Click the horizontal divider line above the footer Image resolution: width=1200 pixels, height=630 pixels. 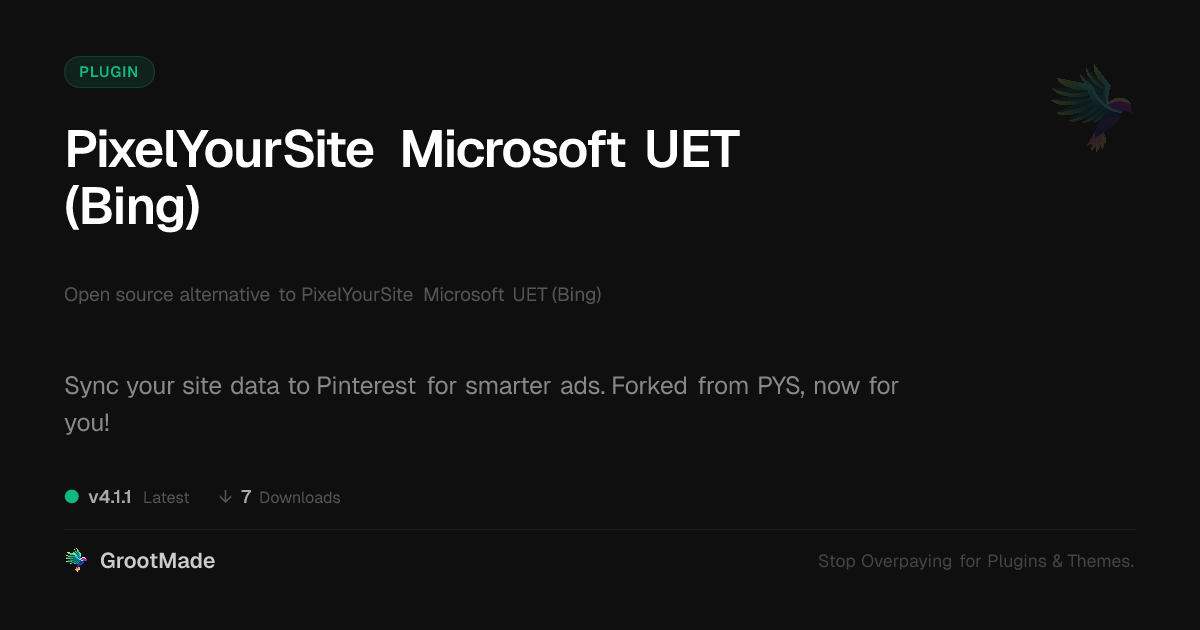coord(600,529)
